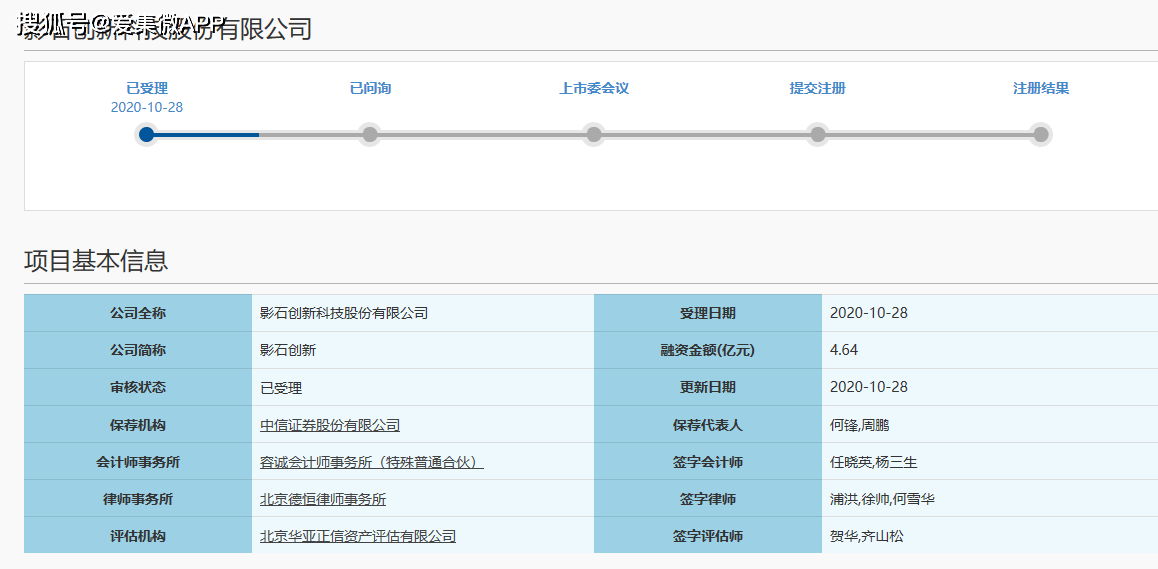The height and width of the screenshot is (569, 1158).
Task: Click the signing accountants 任晓英,杨三生
Action: (x=874, y=463)
